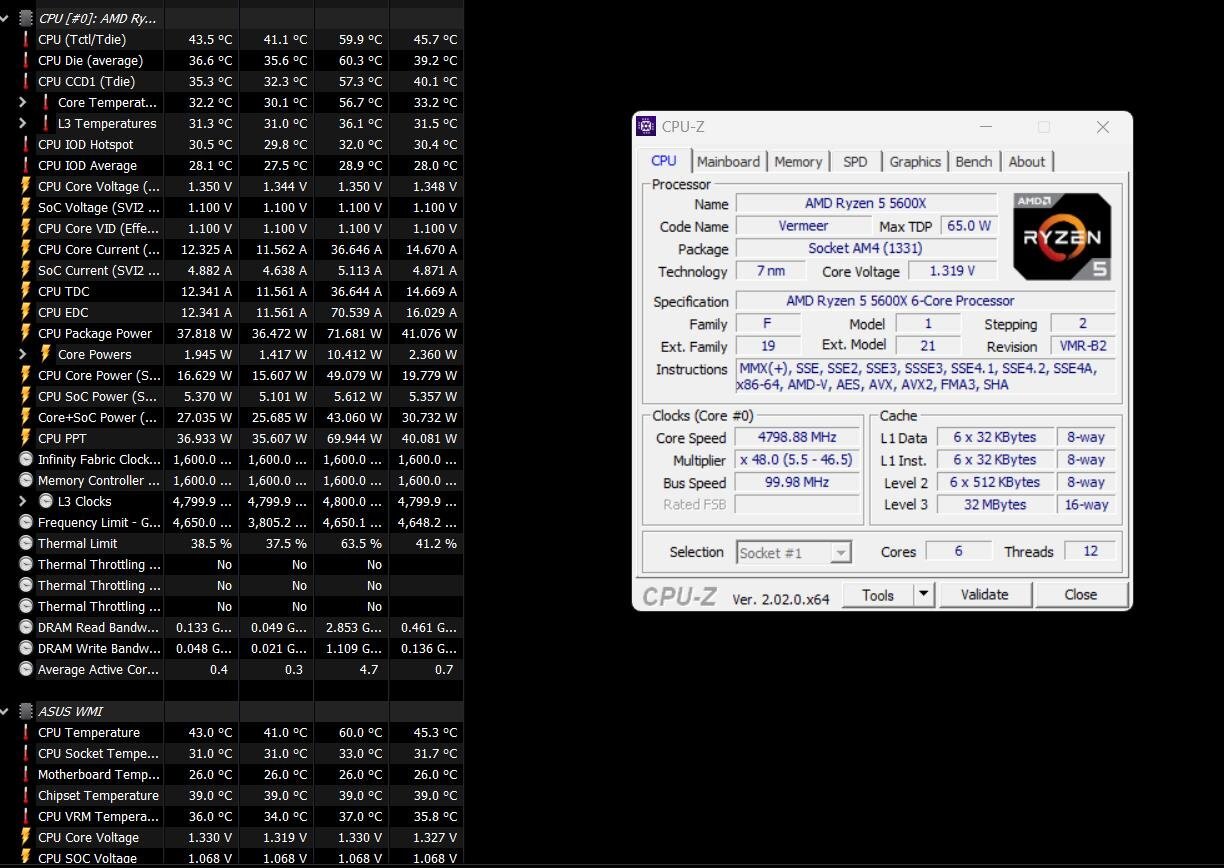Select the CPU SoC Power sensor row
The height and width of the screenshot is (868, 1224).
click(231, 396)
